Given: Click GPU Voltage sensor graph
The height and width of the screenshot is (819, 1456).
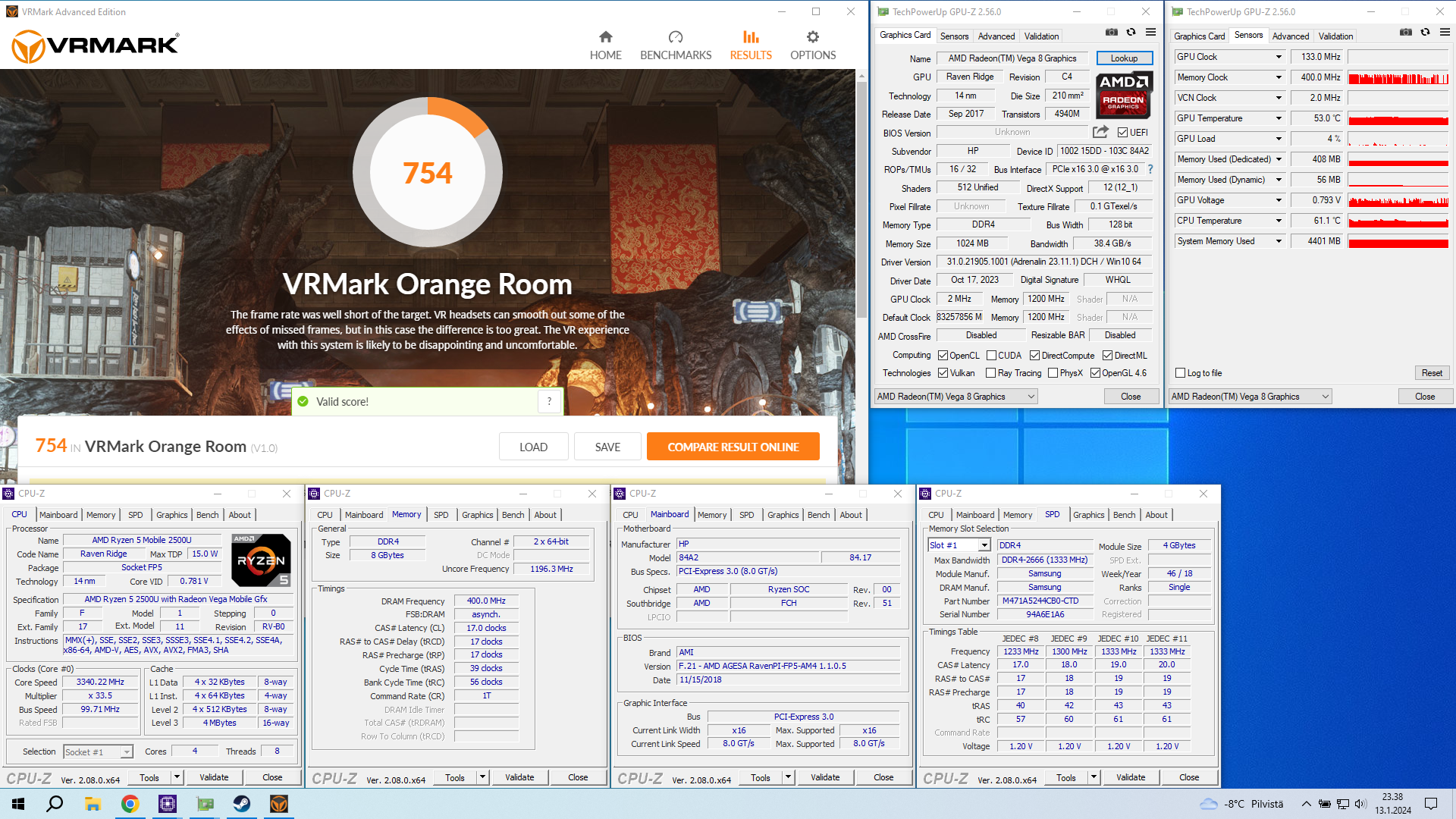Looking at the screenshot, I should tap(1398, 200).
